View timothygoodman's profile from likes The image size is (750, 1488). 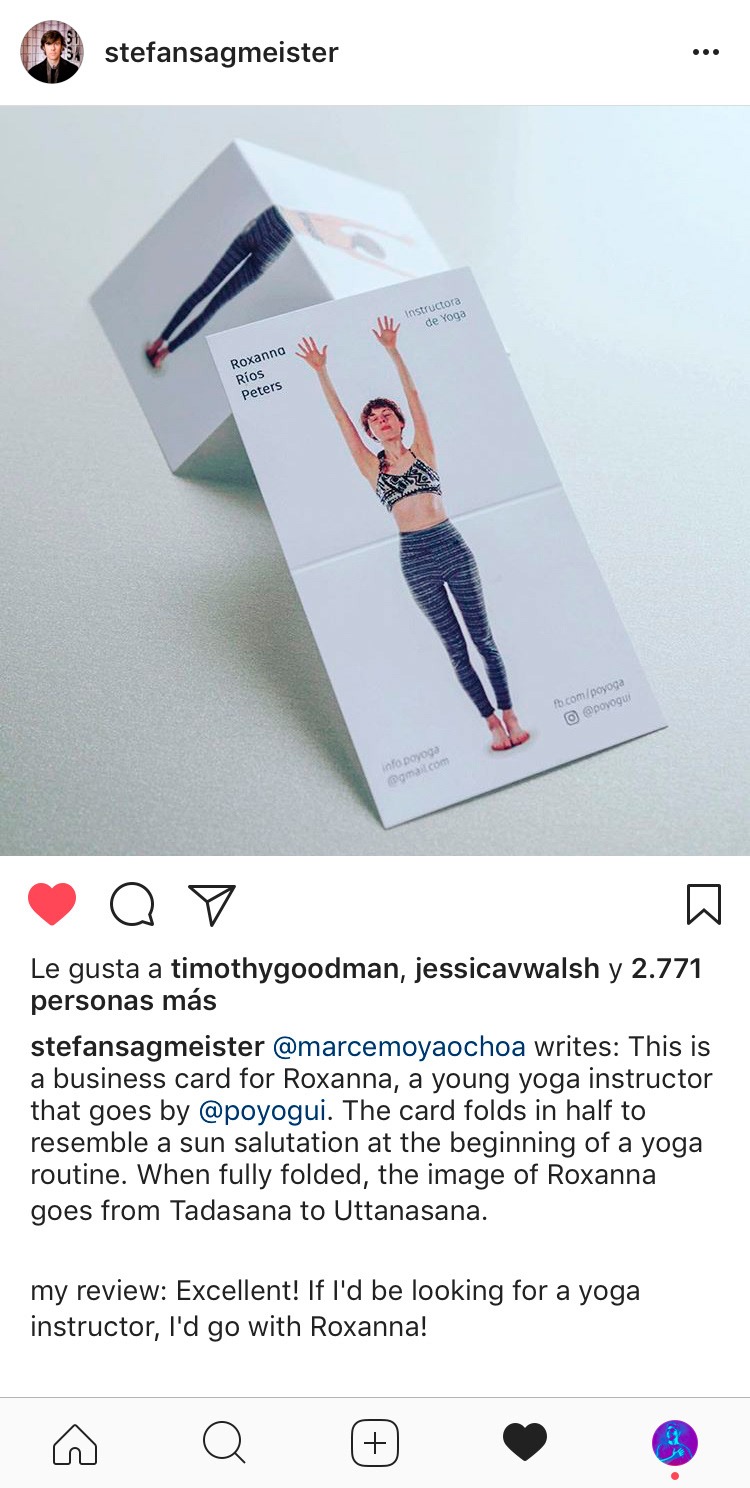click(x=285, y=968)
